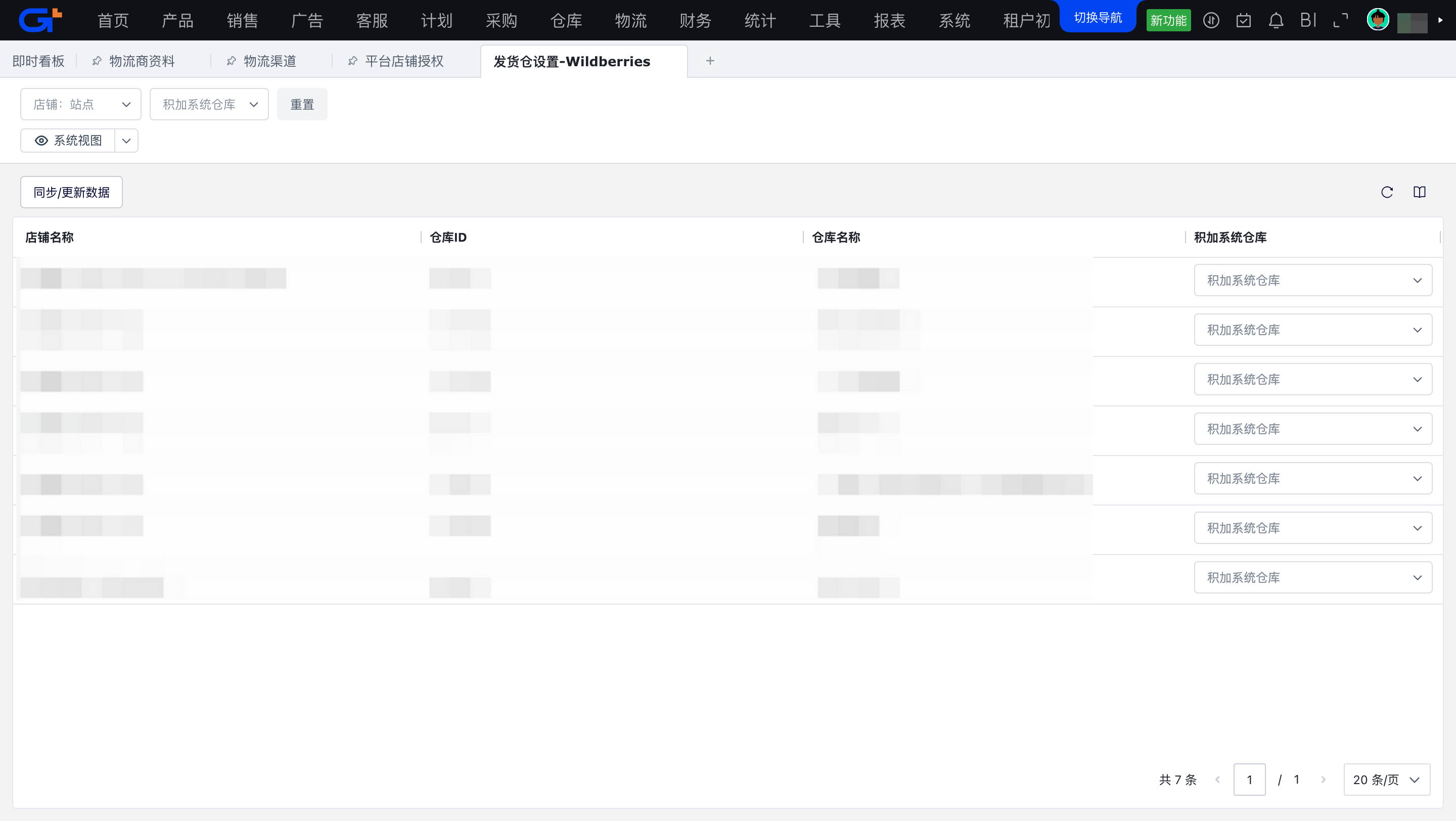Viewport: 1456px width, 821px height.
Task: Expand the 店铺：站点 filter dropdown
Action: pos(81,105)
